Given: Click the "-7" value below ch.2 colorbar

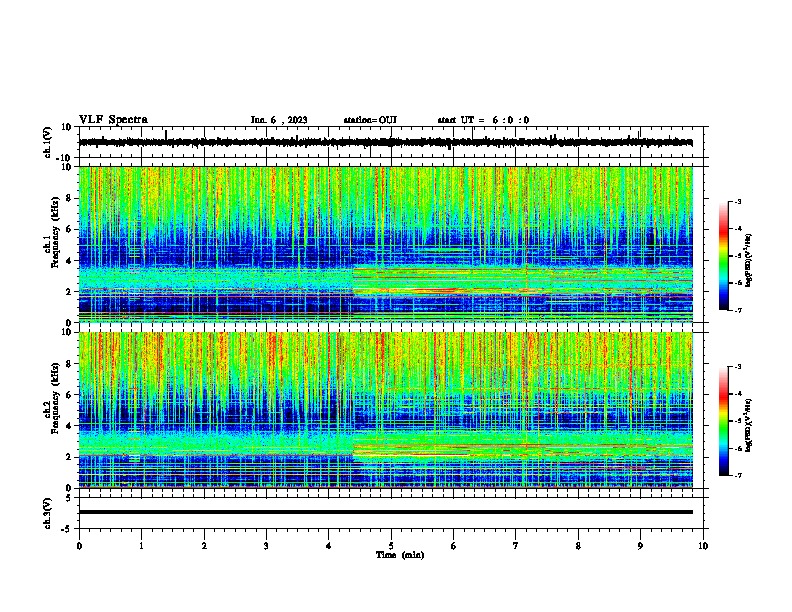Looking at the screenshot, I should tap(737, 476).
